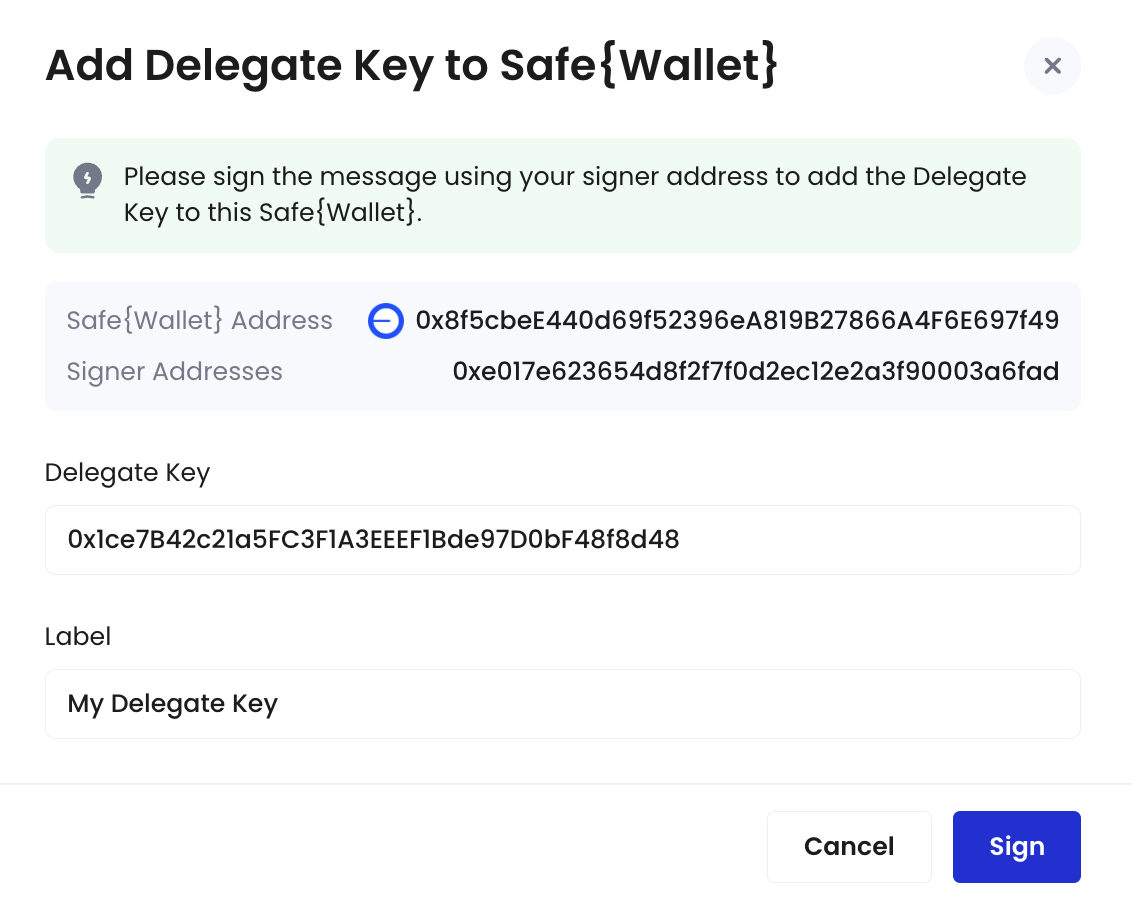Focus the Delegate Key input field
The height and width of the screenshot is (904, 1132).
[562, 540]
